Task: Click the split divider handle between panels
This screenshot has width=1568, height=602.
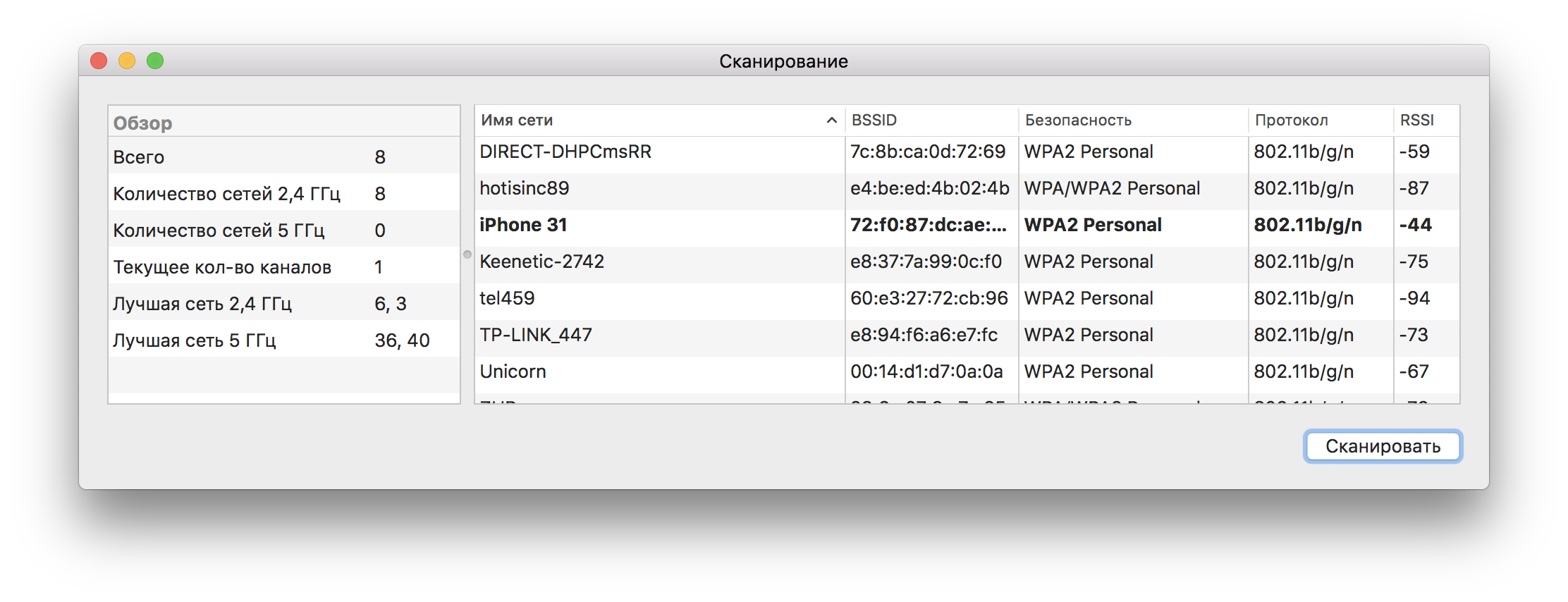Action: (x=467, y=254)
